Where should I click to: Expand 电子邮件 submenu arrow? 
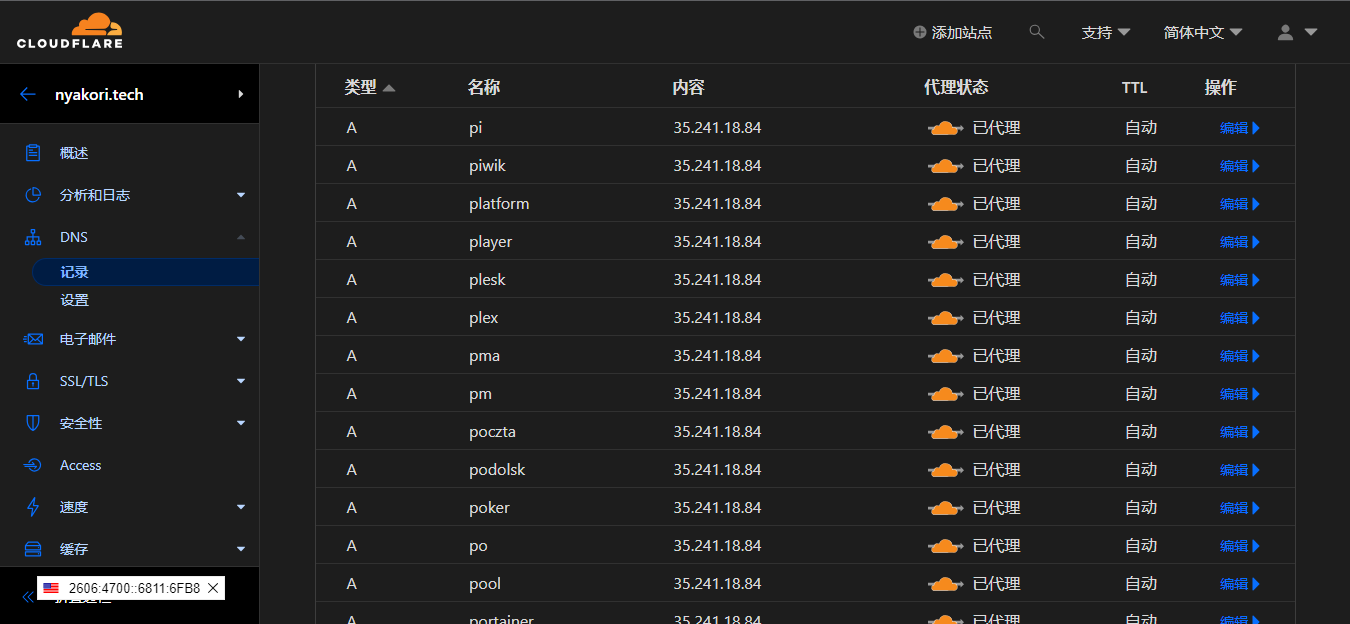click(x=241, y=339)
